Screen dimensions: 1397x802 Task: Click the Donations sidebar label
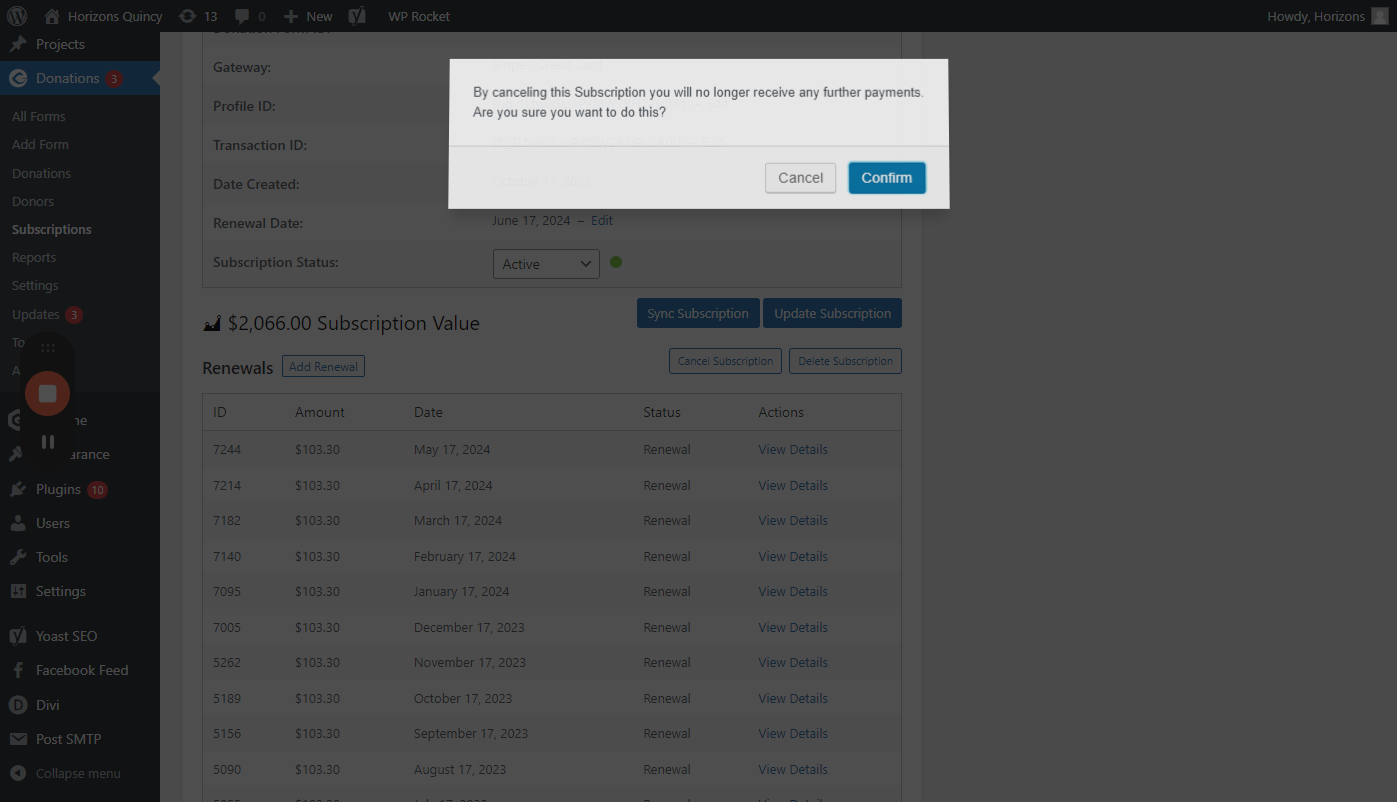pyautogui.click(x=67, y=78)
